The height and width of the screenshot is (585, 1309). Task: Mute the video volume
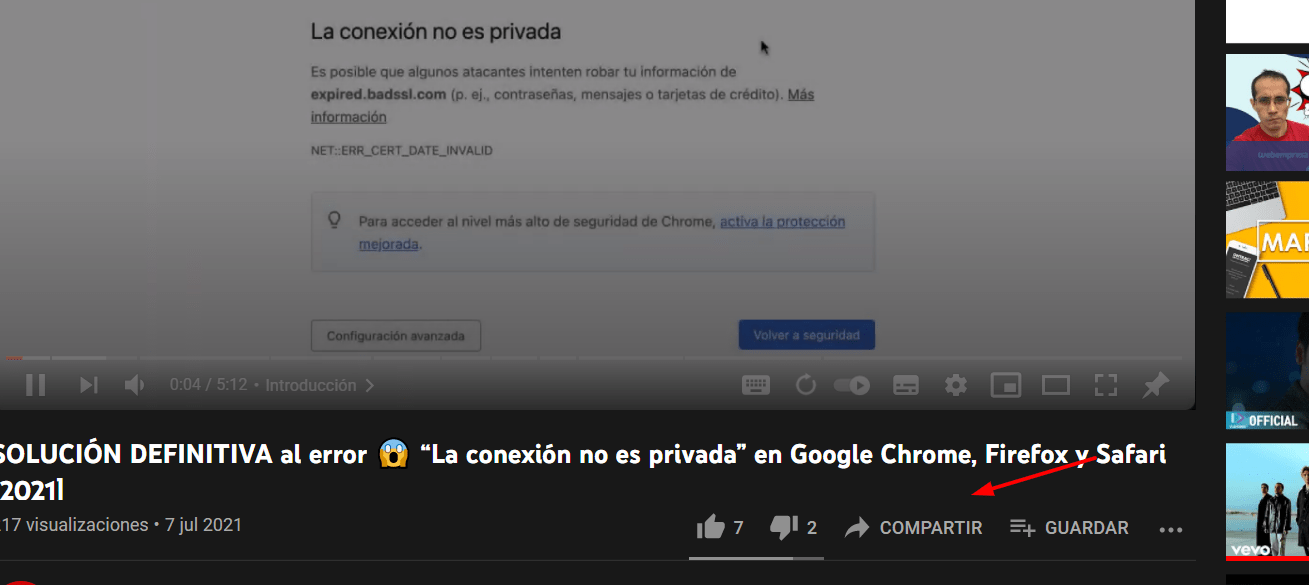click(134, 385)
